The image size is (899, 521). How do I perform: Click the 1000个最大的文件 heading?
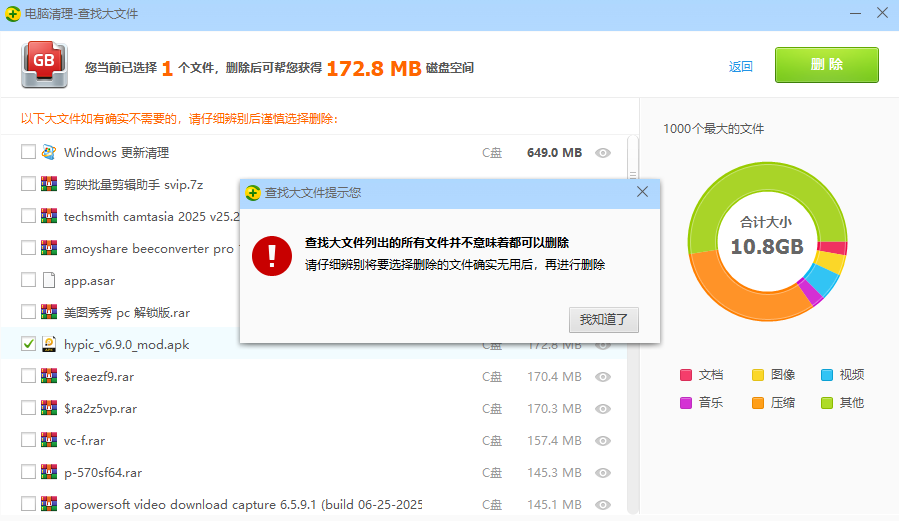coord(714,128)
